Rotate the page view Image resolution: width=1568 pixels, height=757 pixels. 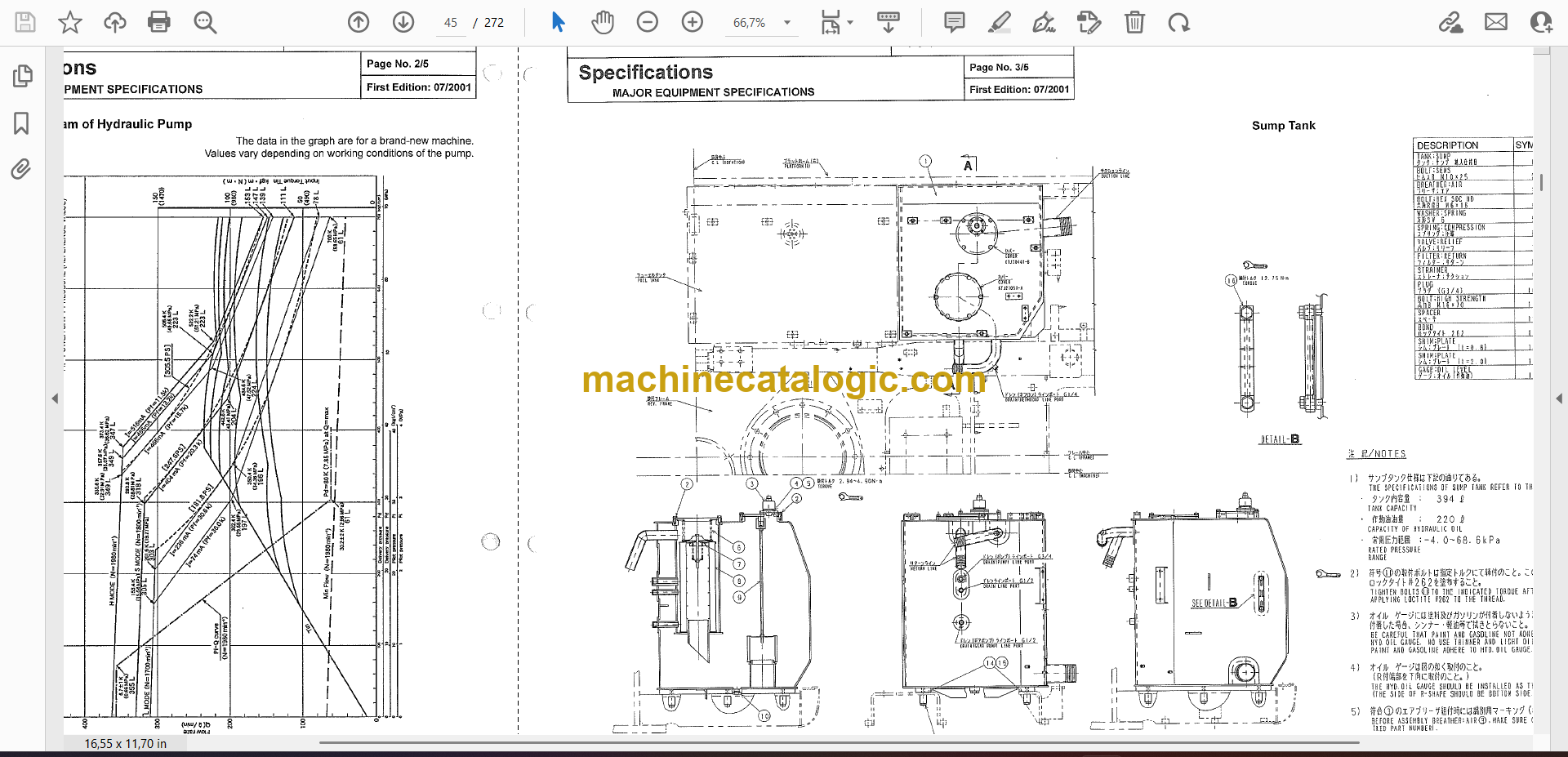tap(1178, 22)
